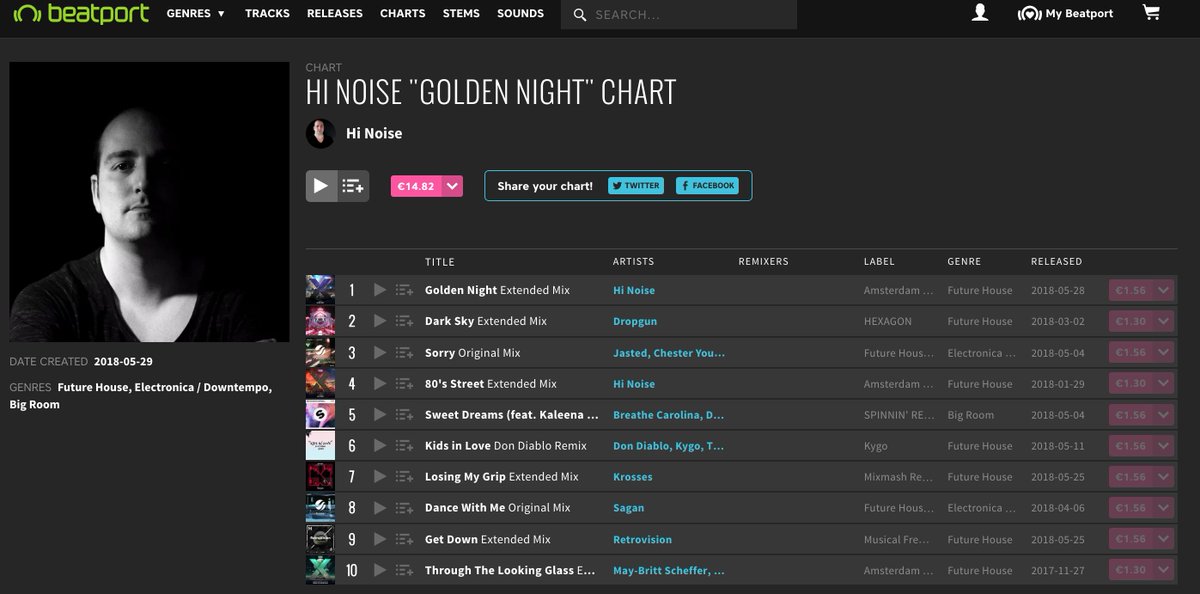Play the entire Golden Night chart

(322, 185)
